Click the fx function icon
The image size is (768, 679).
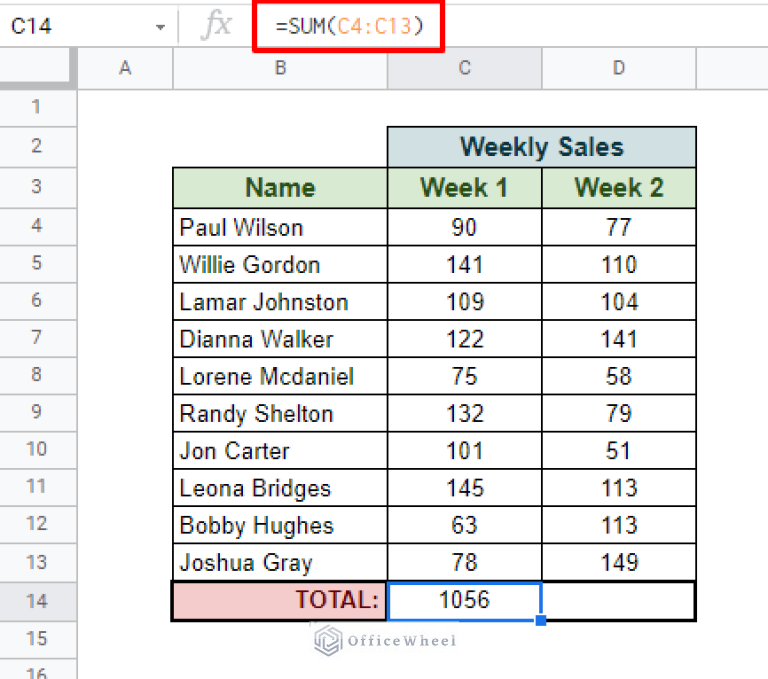pyautogui.click(x=215, y=25)
